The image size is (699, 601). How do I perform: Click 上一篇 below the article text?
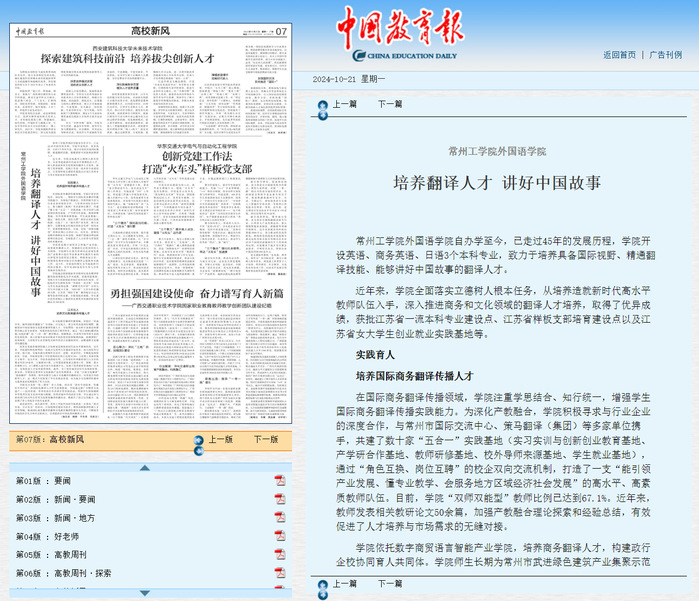[x=345, y=583]
